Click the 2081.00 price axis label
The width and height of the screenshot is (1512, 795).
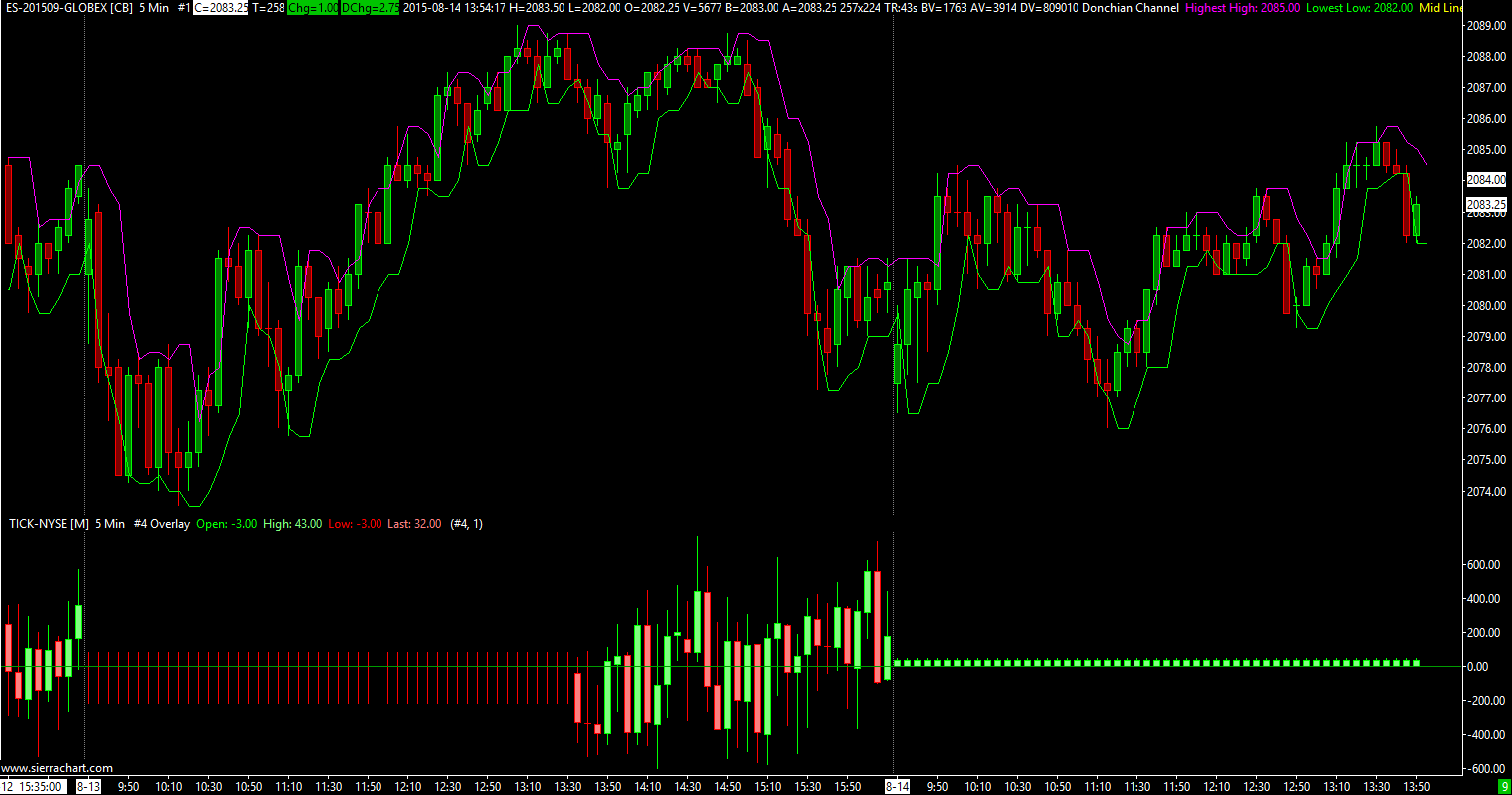point(1486,275)
